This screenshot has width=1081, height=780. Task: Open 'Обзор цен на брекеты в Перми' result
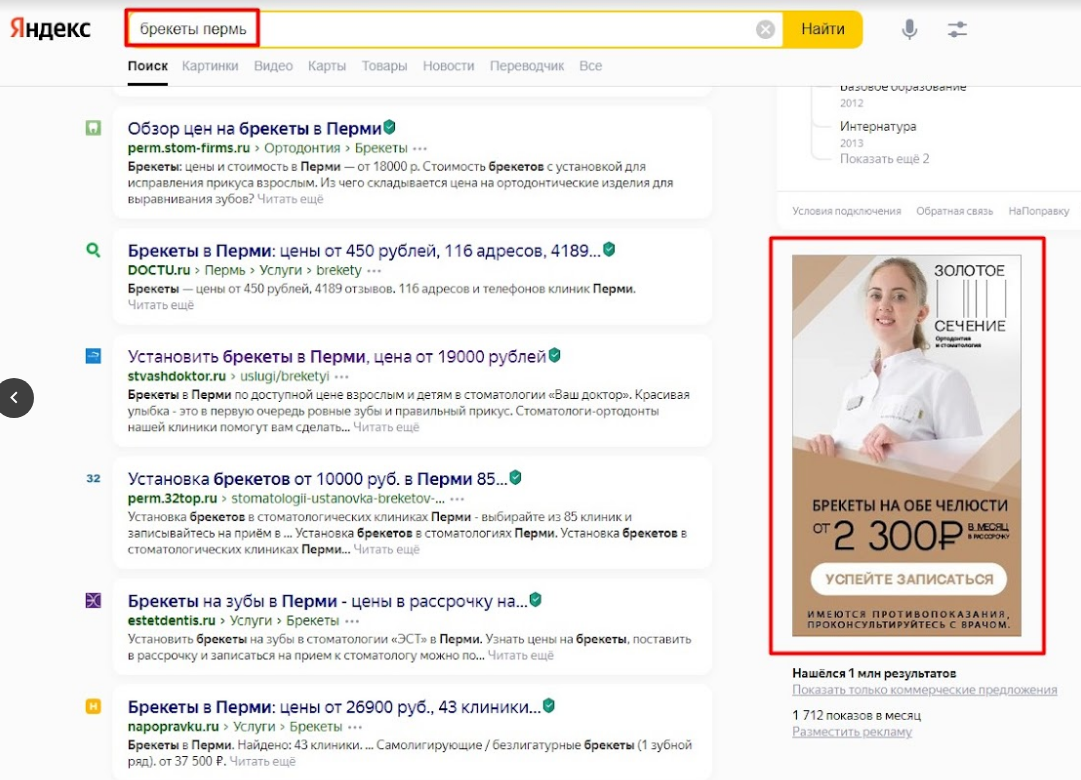[254, 128]
